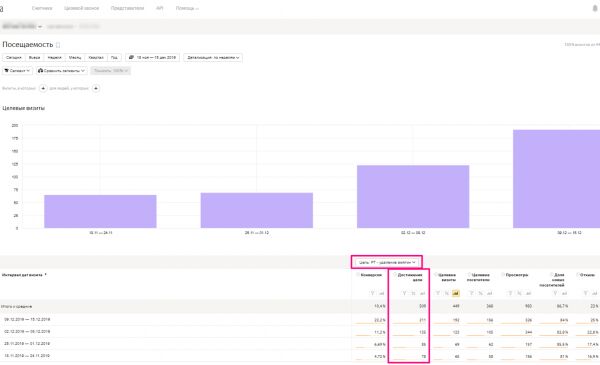Image resolution: width=600 pixels, height=365 pixels.
Task: Click percent icon under Целевые визиты
Action: [447, 293]
